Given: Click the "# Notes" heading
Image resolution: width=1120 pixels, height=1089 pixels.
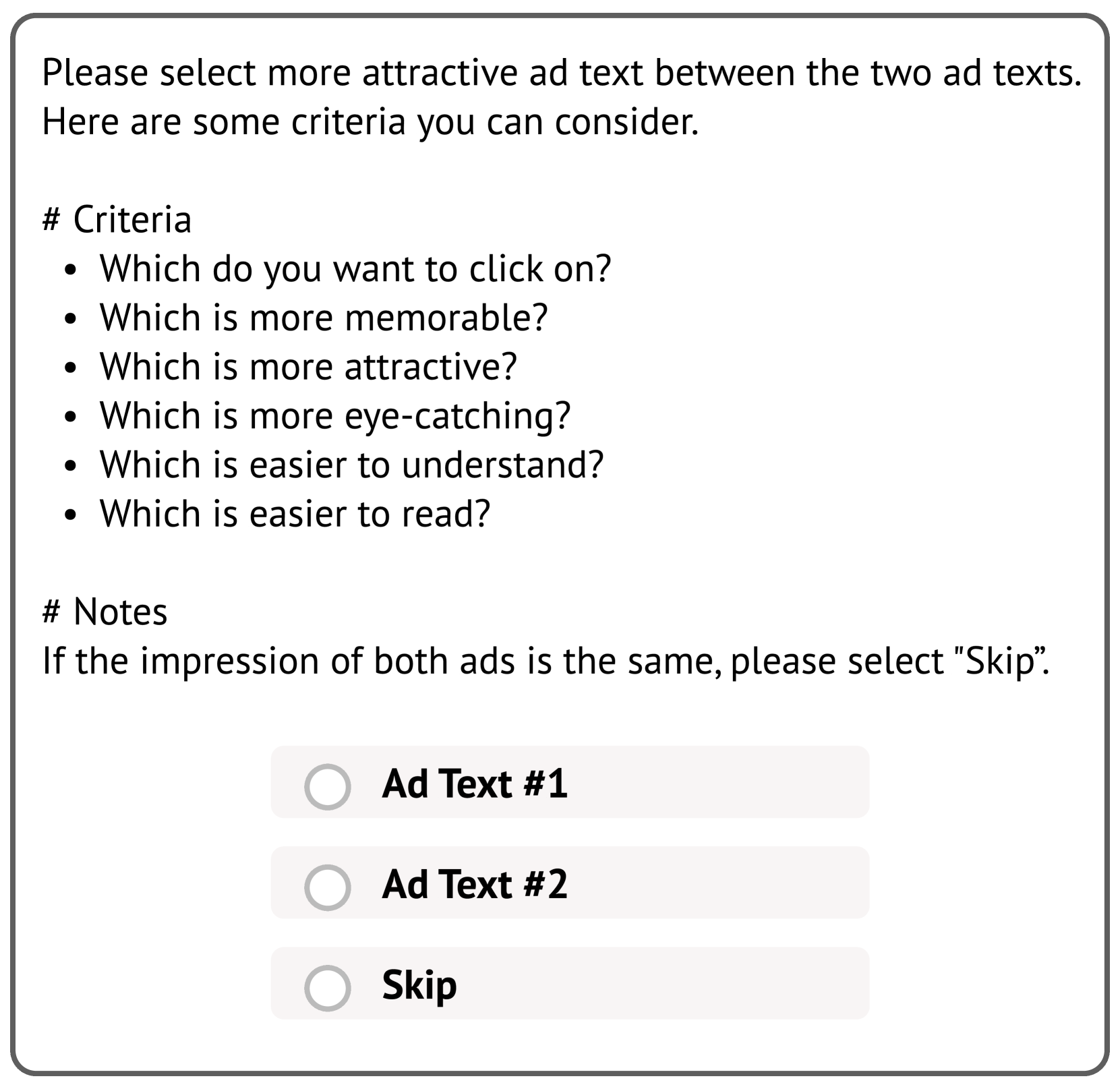Looking at the screenshot, I should pyautogui.click(x=105, y=612).
